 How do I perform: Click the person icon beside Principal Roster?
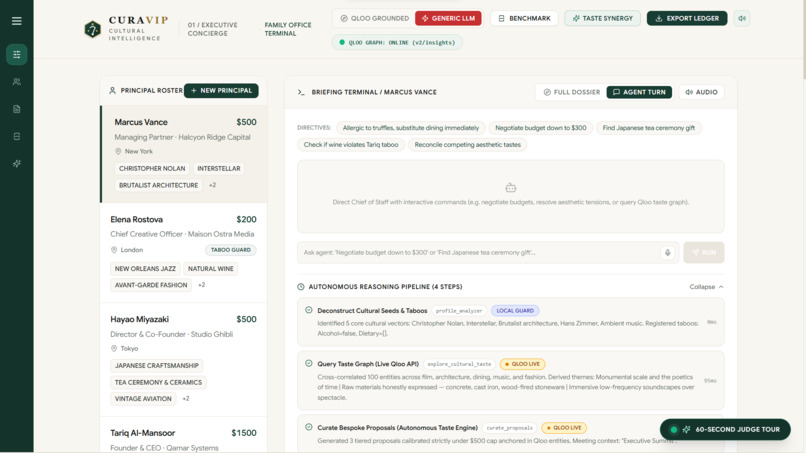coord(112,90)
